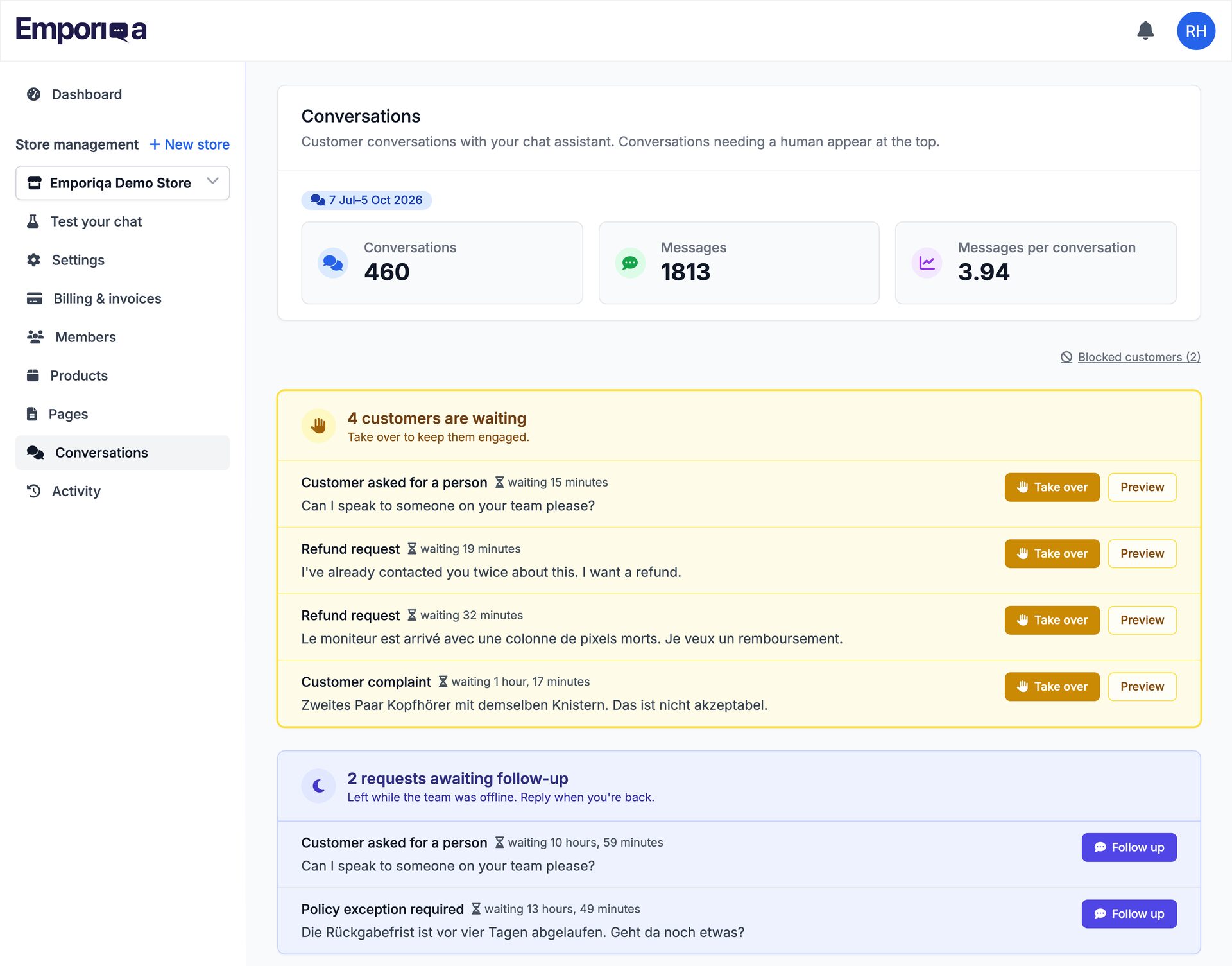Take over the 15 minutes waiting conversation
1232x966 pixels.
click(x=1052, y=487)
